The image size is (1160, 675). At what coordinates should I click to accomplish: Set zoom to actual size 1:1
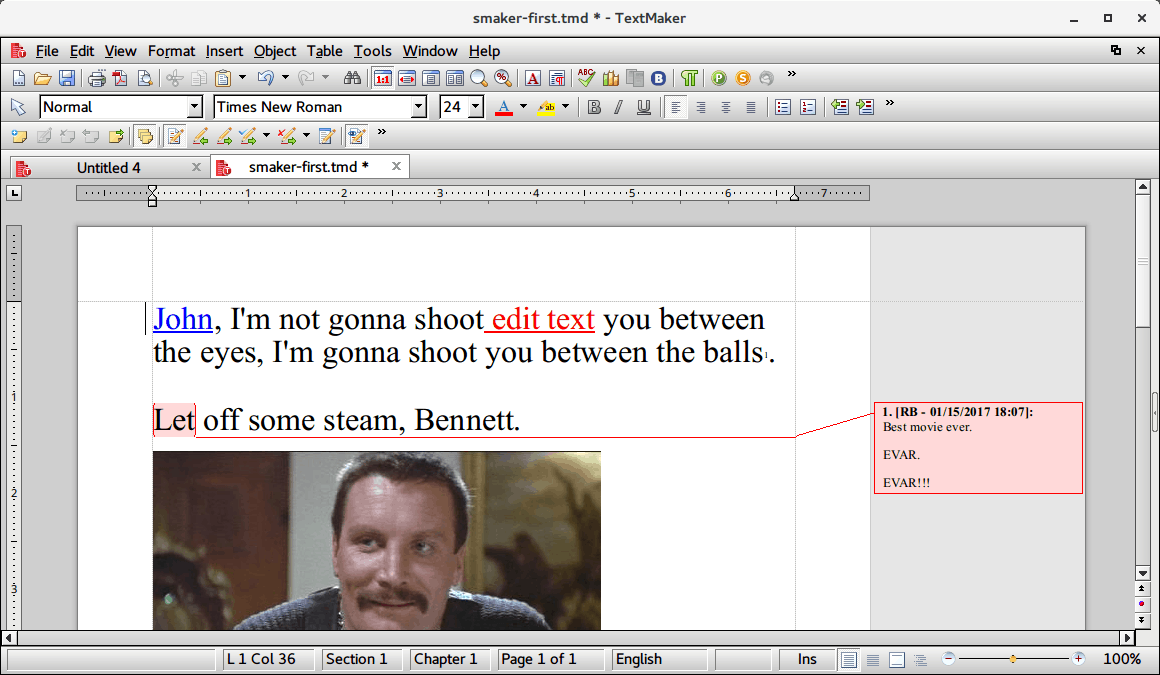(382, 78)
